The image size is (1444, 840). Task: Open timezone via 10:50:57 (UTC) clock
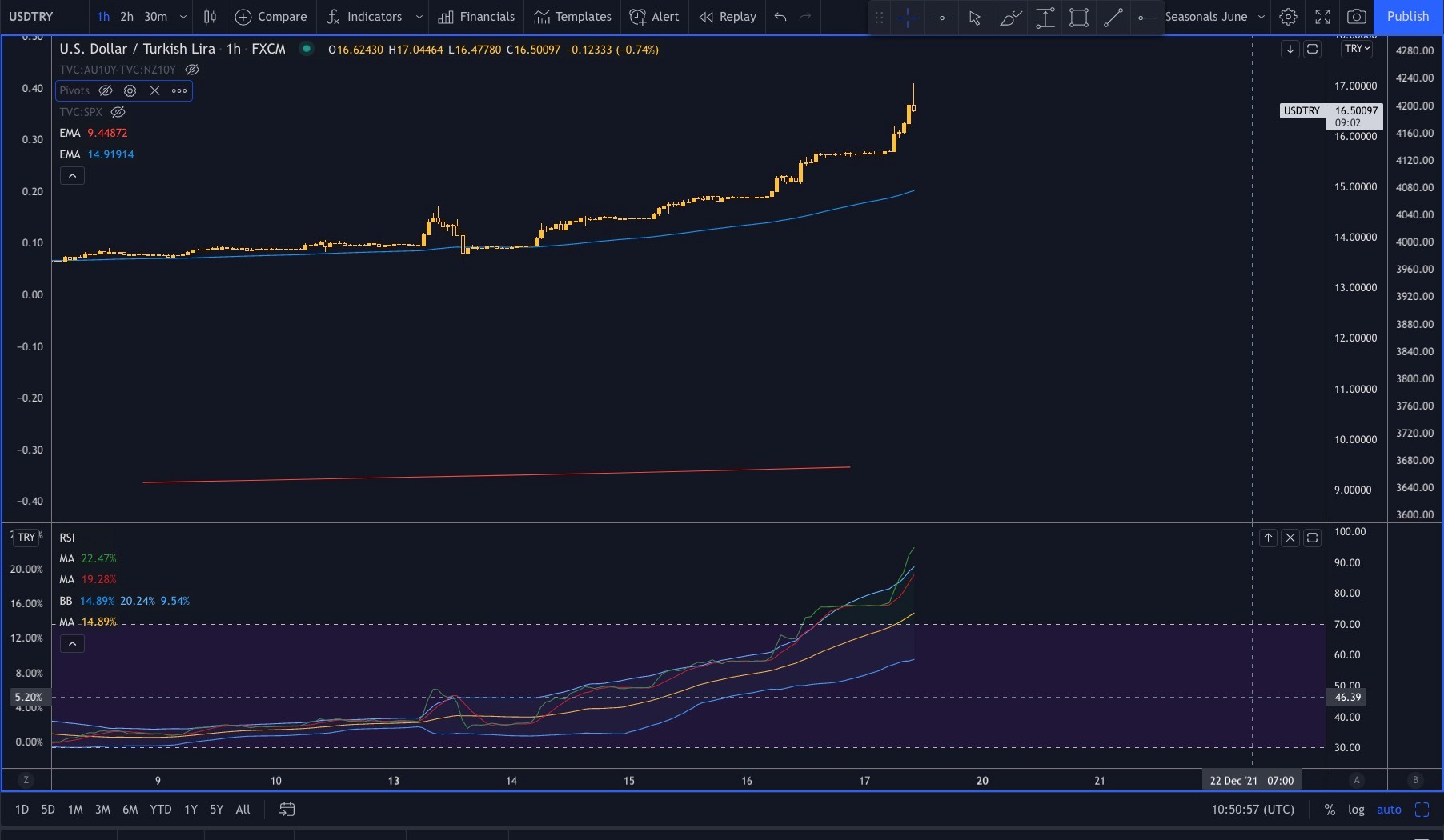coord(1253,810)
